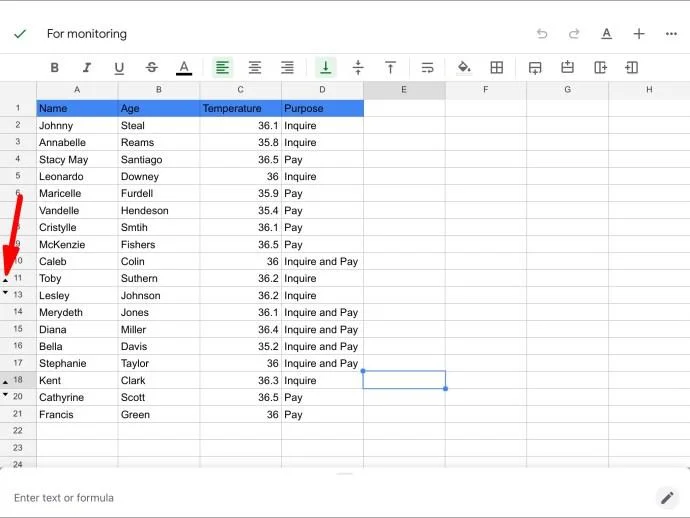Select the temperature 35.2 in Bella's row
The height and width of the screenshot is (518, 690).
coord(241,346)
